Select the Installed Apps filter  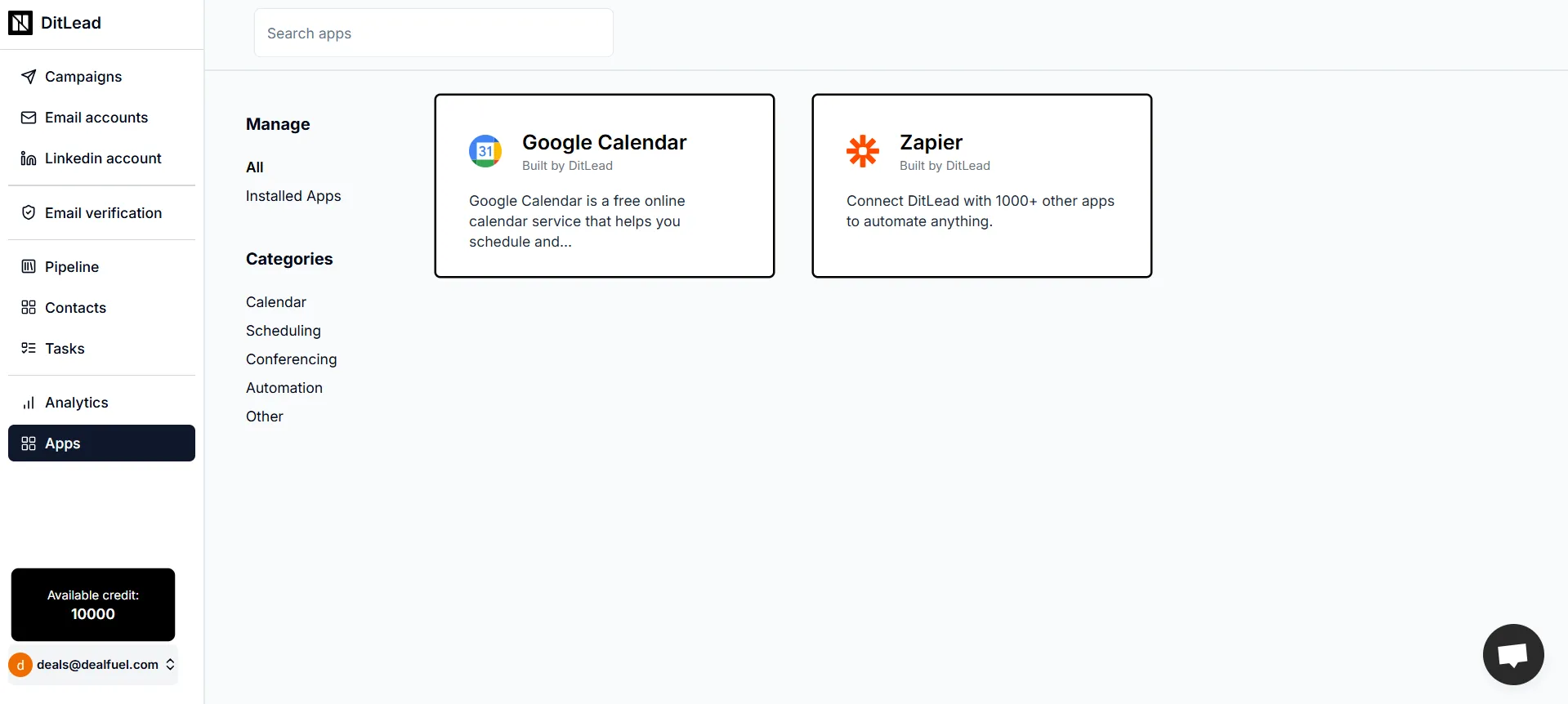tap(293, 196)
